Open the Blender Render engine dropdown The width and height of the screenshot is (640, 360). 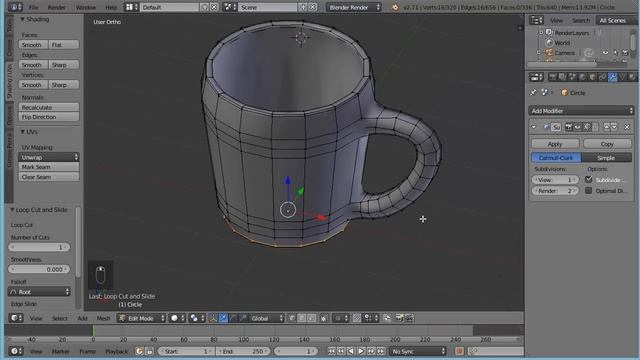[x=353, y=7]
